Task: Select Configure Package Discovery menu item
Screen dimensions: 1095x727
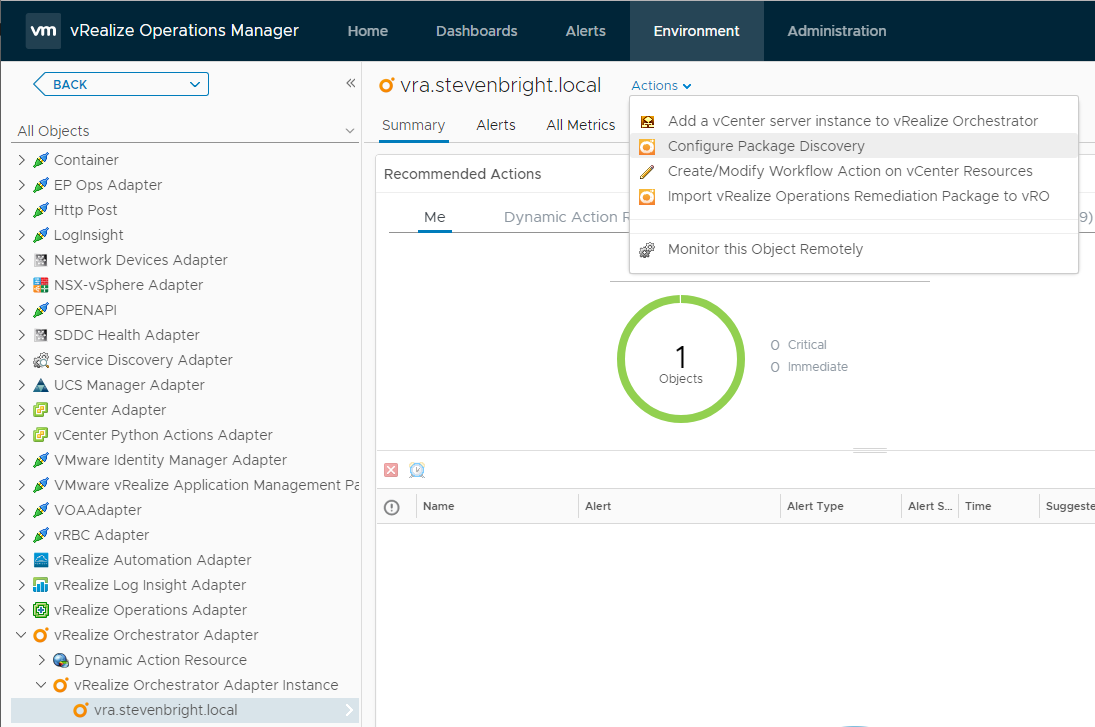Action: pos(766,146)
